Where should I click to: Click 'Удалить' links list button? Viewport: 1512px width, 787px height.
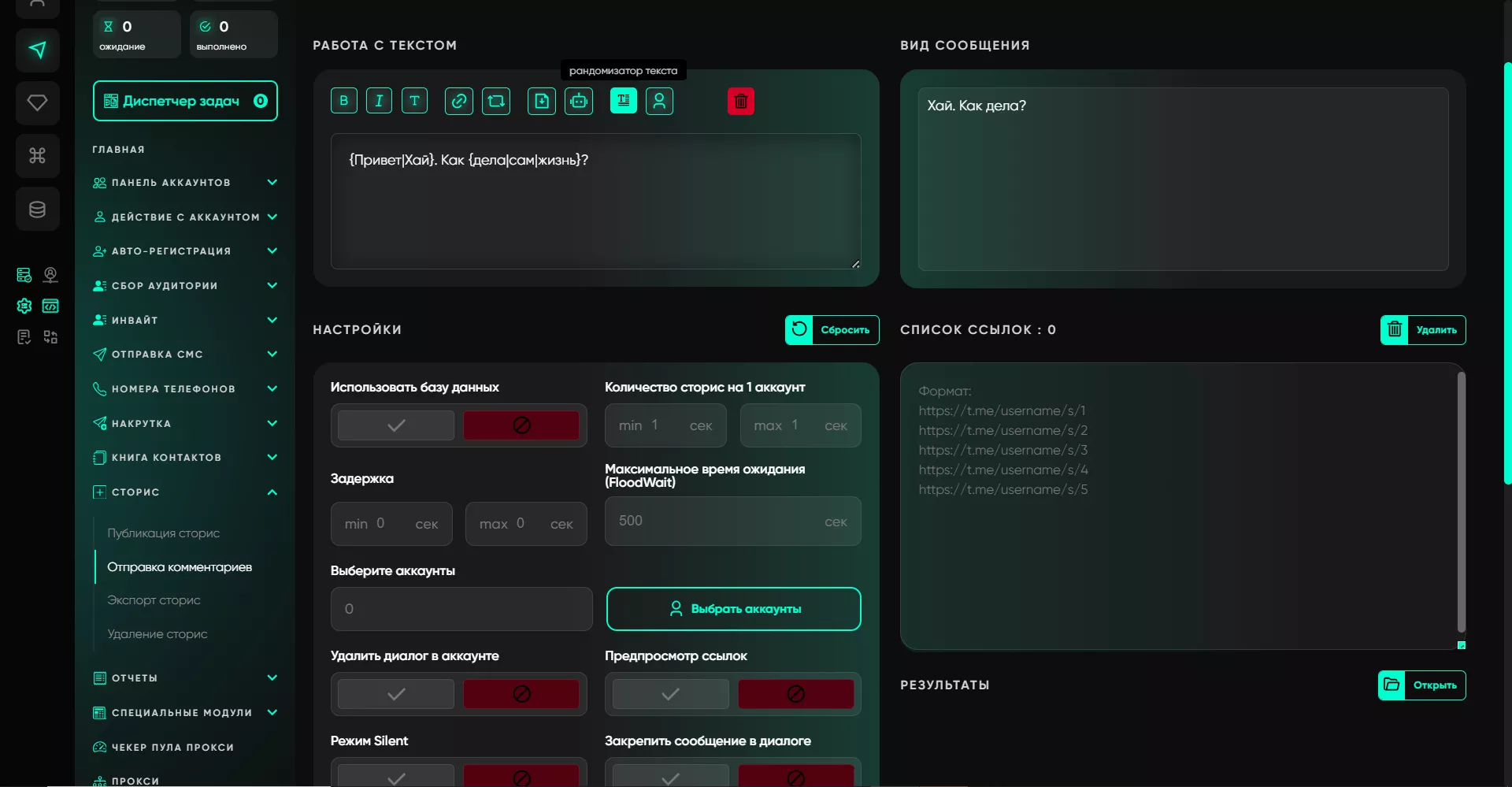(1423, 330)
